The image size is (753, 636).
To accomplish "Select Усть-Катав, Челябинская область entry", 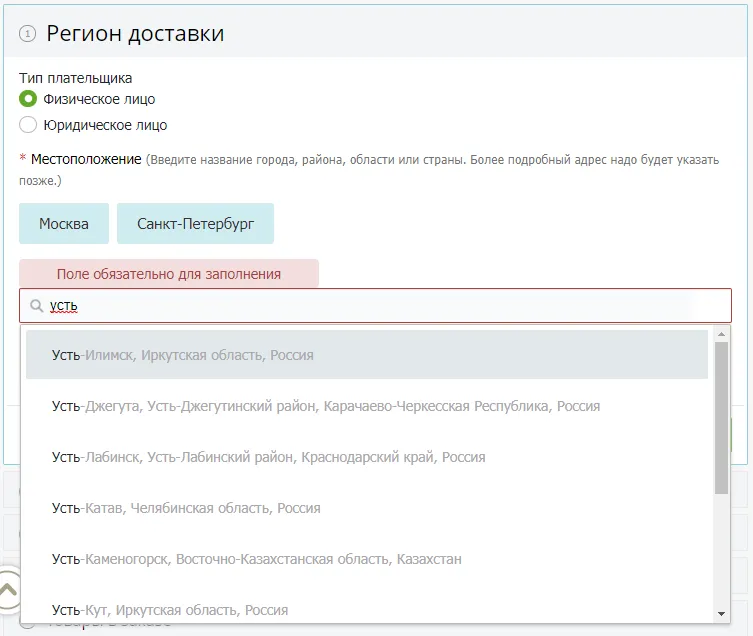I will pos(186,508).
